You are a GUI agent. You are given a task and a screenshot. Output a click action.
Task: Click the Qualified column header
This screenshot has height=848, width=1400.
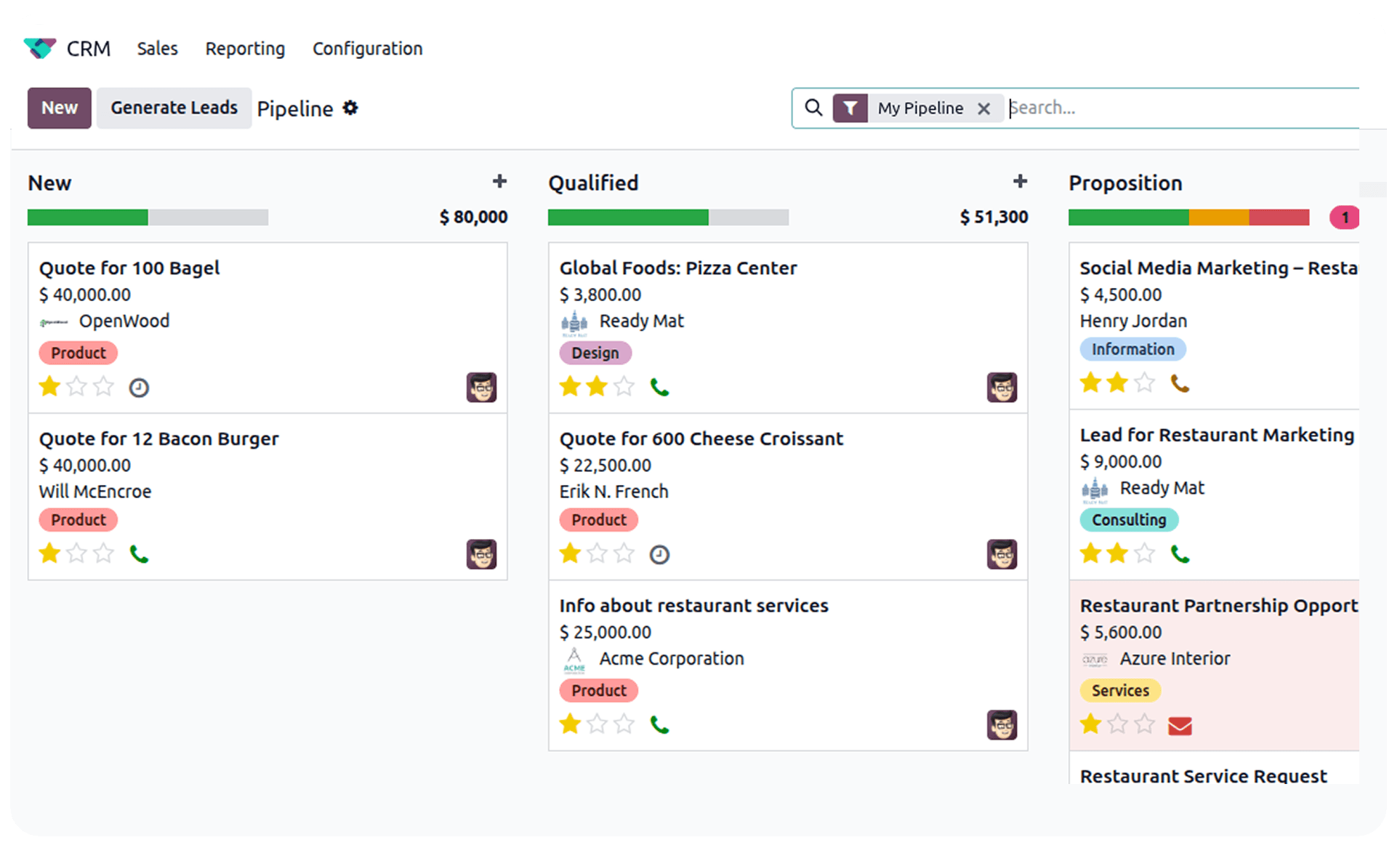[x=593, y=183]
